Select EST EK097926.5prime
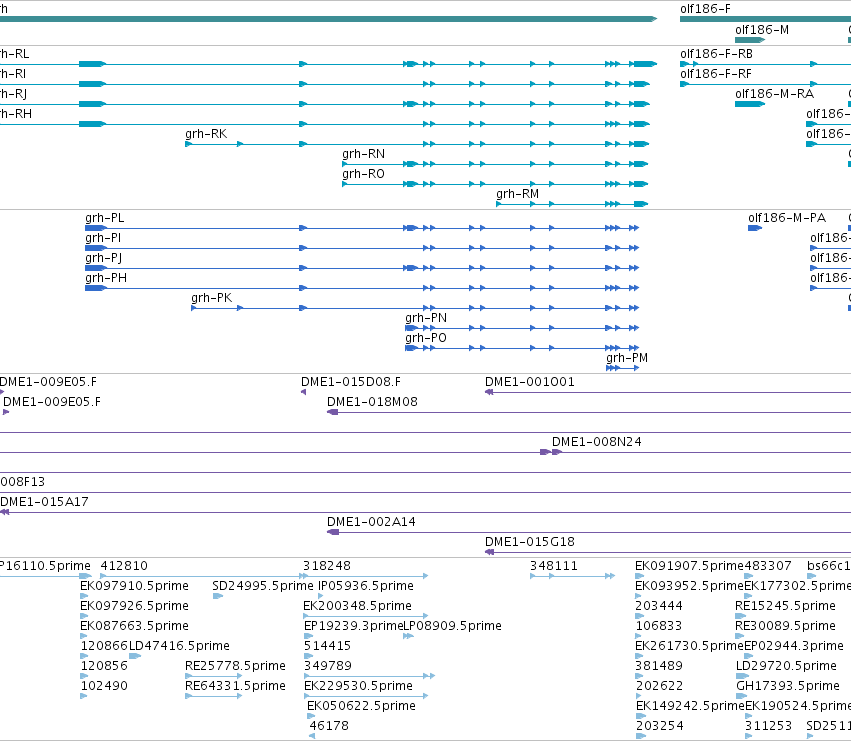Screen dimensions: 851x741 pyautogui.click(x=134, y=606)
